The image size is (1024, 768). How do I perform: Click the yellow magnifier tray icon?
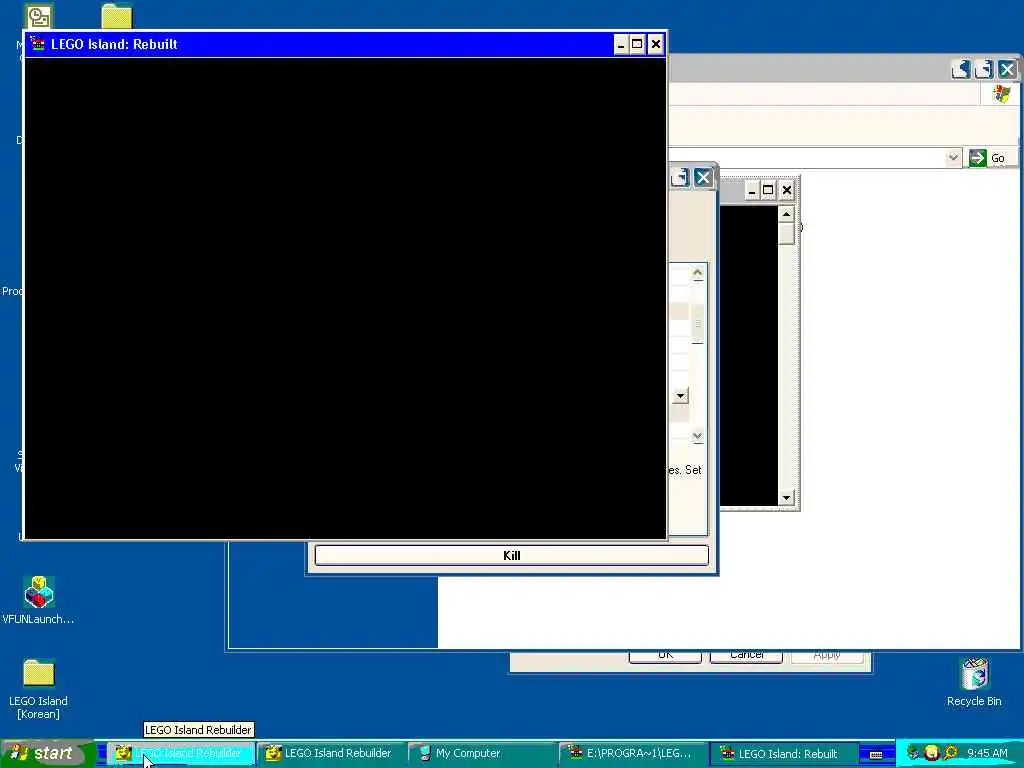[x=951, y=753]
